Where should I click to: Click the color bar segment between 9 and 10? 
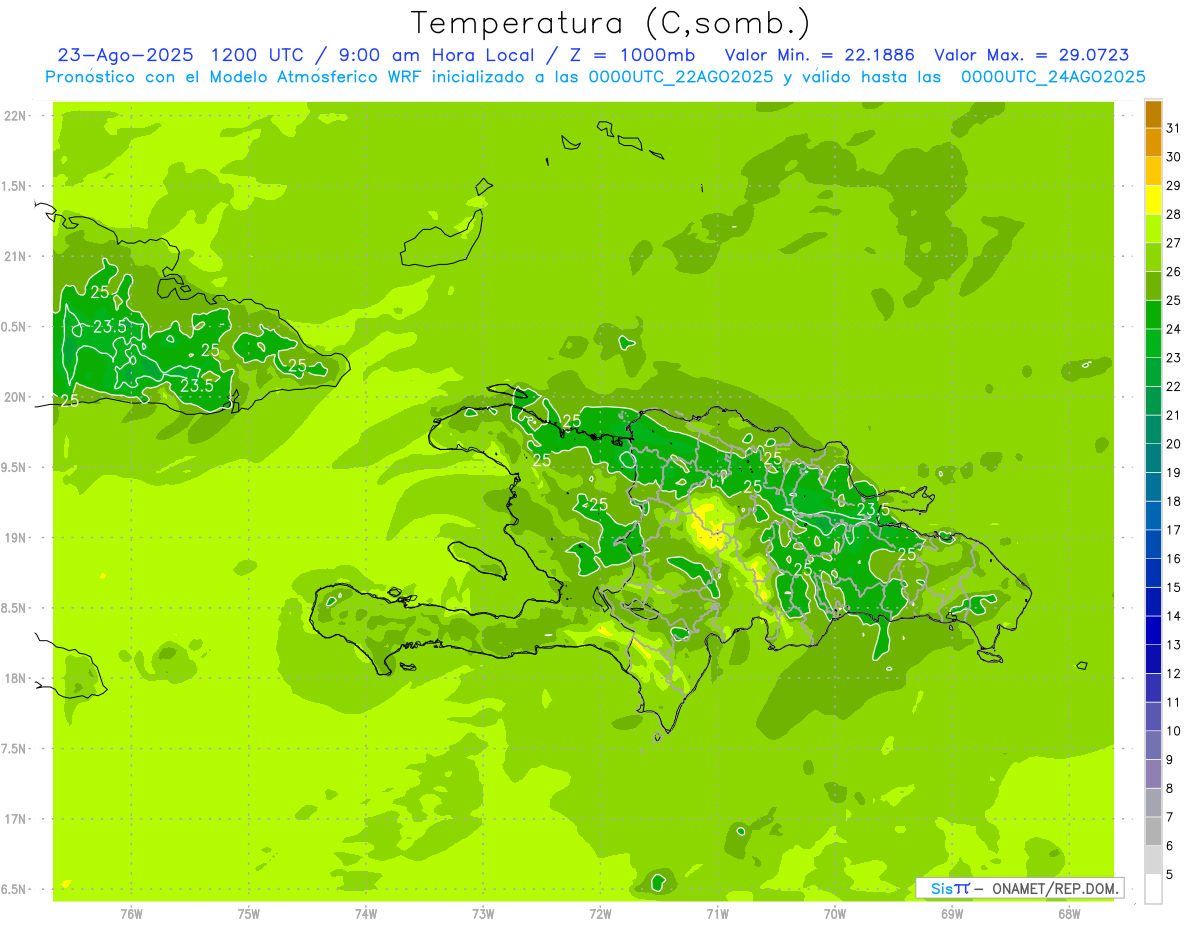(1153, 745)
